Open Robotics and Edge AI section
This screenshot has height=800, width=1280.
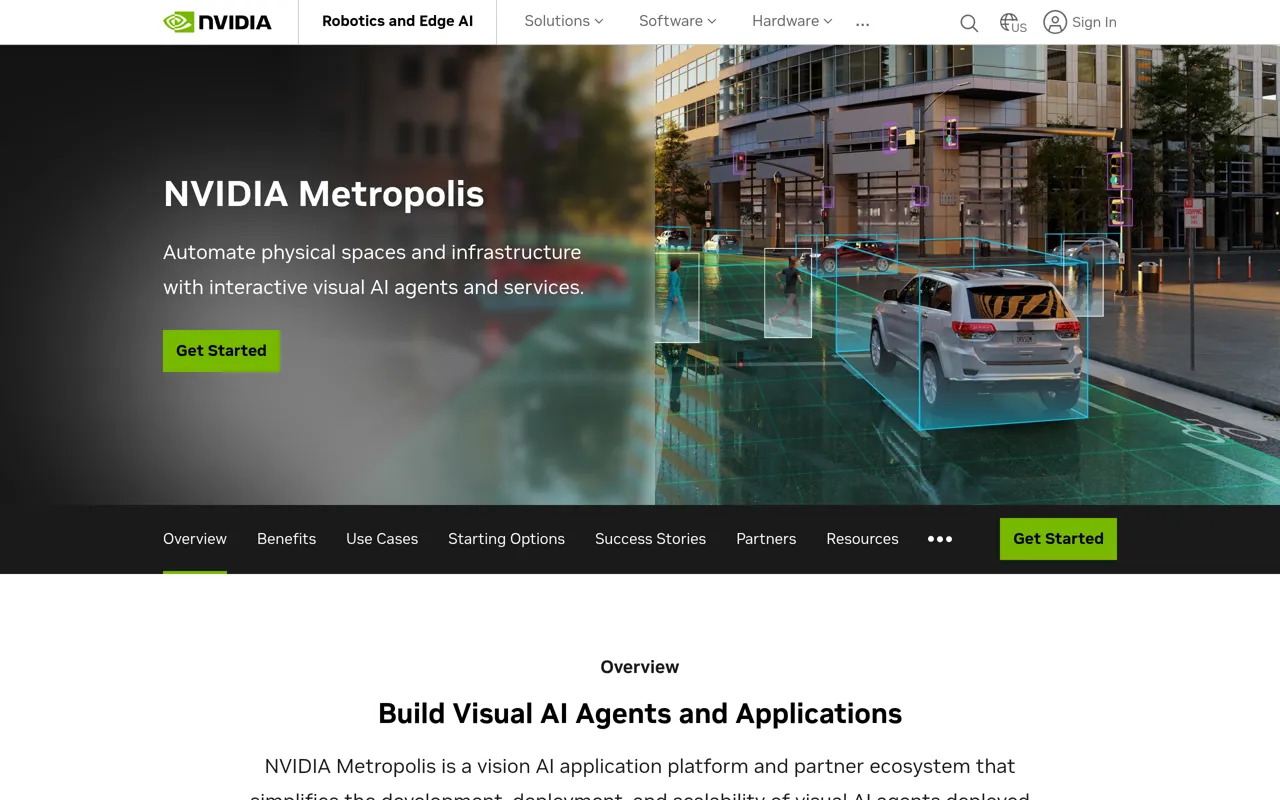397,21
